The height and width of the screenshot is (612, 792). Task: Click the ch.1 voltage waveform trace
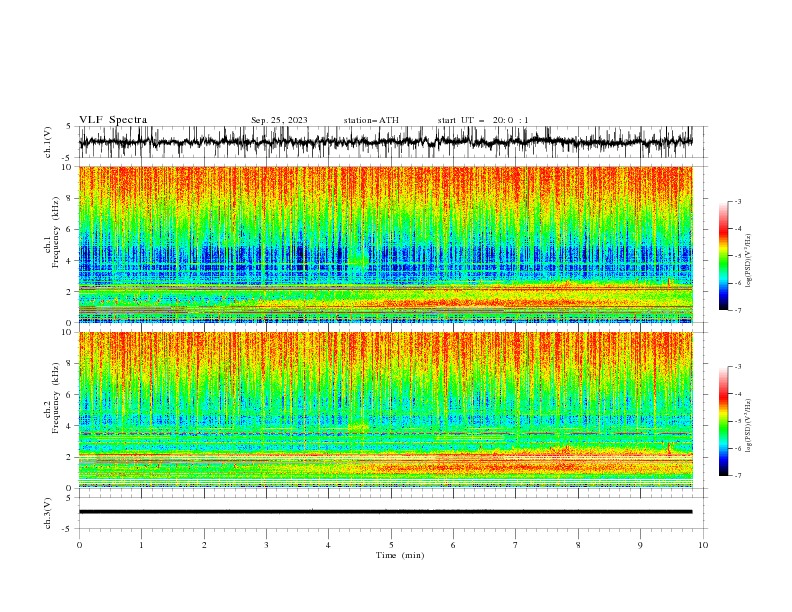click(x=385, y=142)
